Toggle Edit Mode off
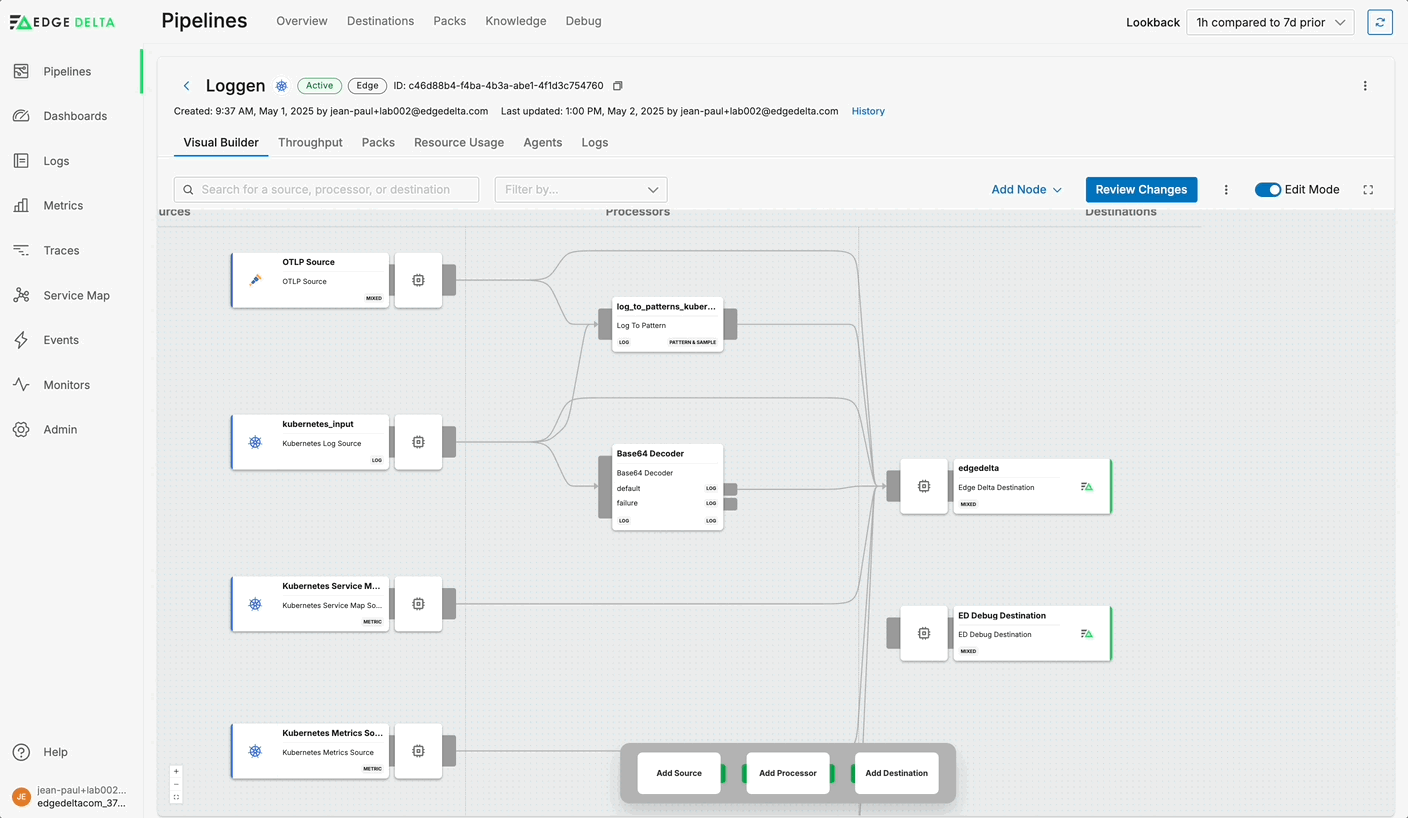The height and width of the screenshot is (818, 1408). coord(1268,189)
